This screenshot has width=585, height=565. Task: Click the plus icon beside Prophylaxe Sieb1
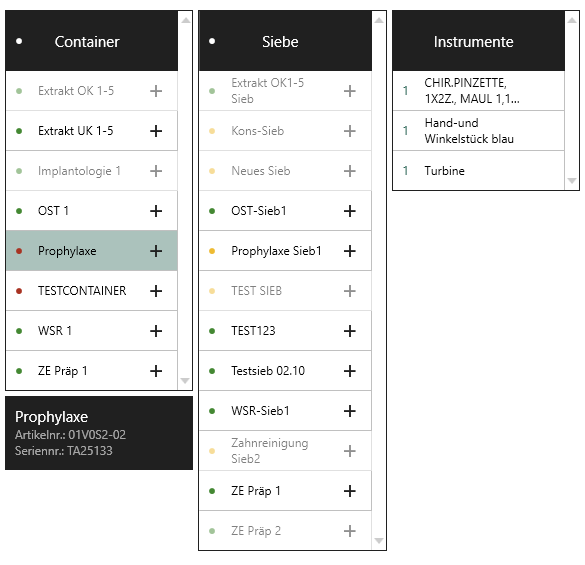(x=349, y=251)
